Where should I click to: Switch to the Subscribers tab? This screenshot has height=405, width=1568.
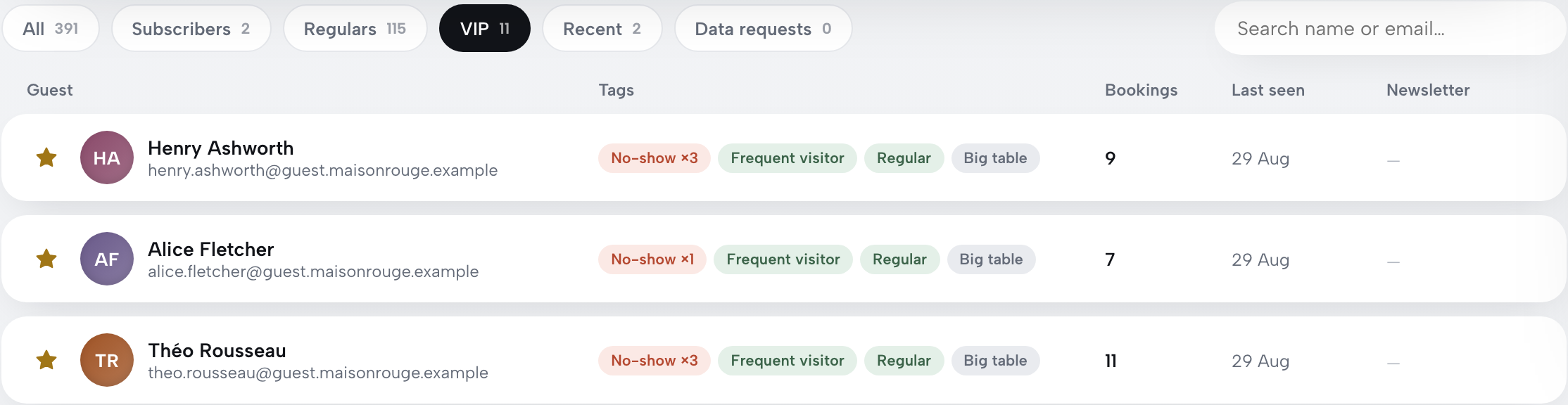click(191, 28)
